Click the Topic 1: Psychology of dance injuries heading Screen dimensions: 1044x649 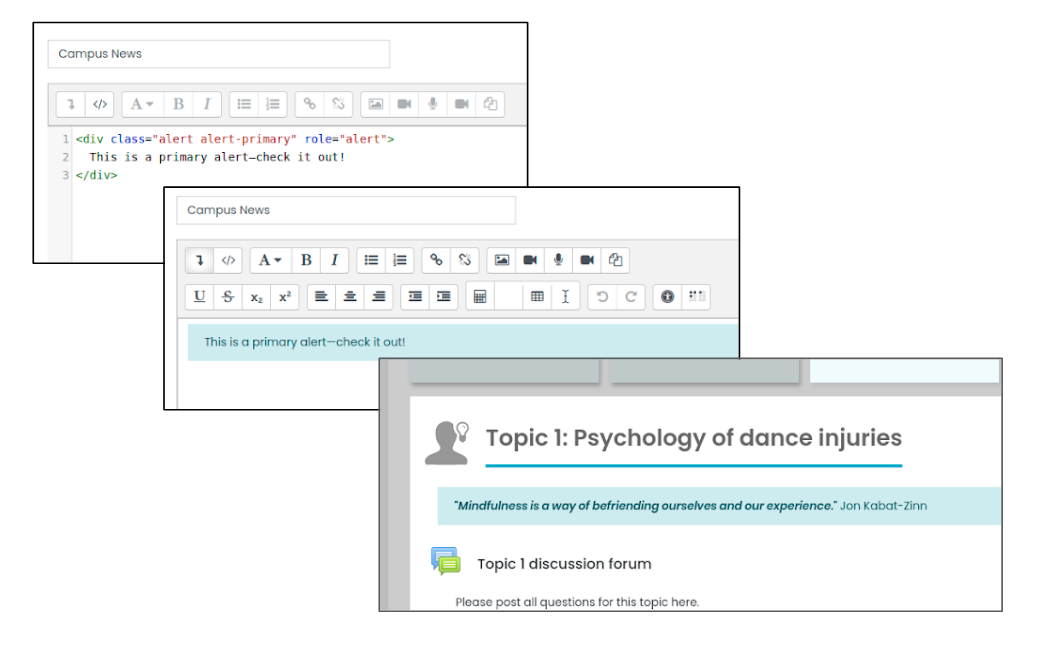693,438
